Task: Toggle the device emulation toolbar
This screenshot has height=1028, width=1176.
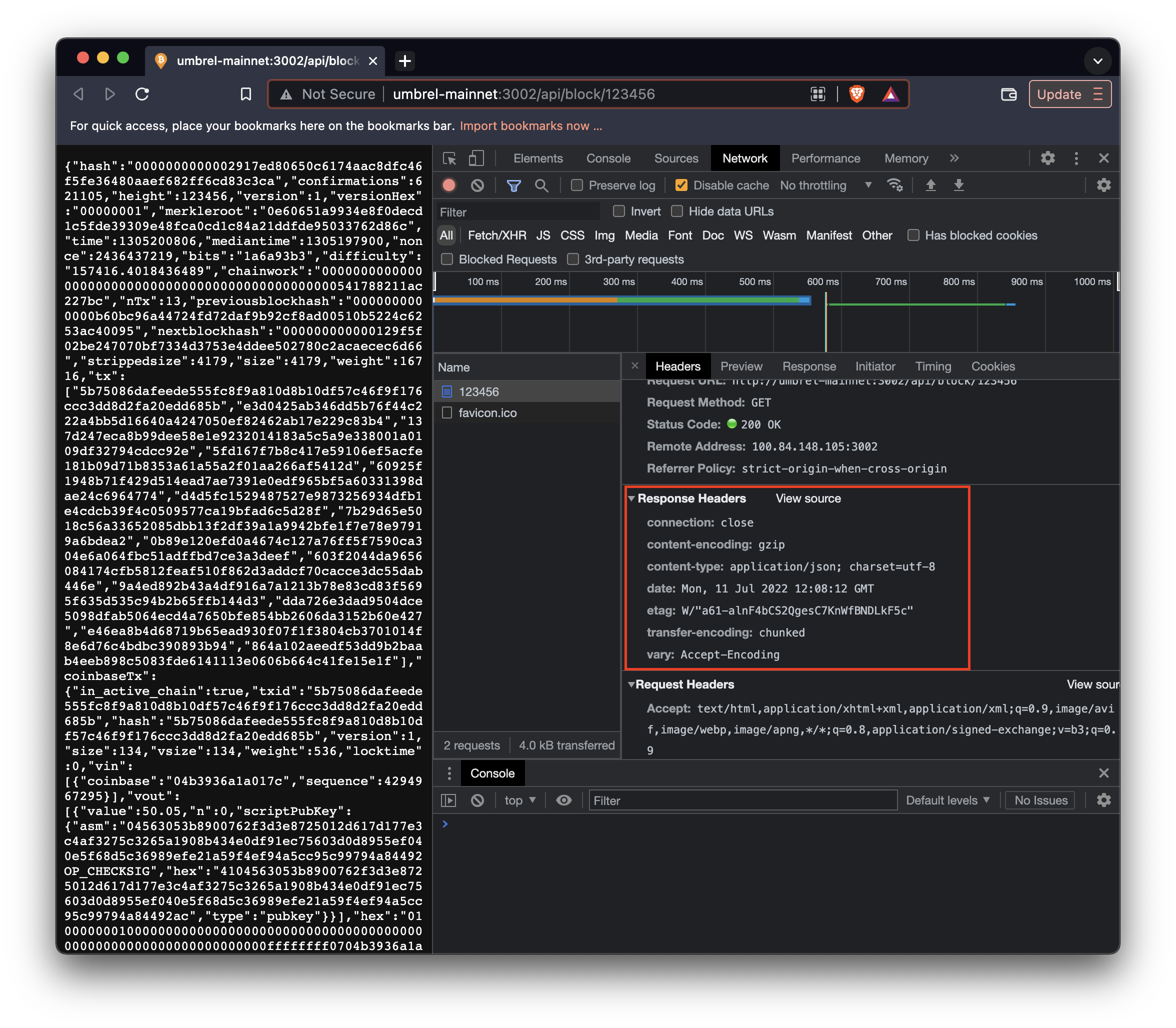Action: pyautogui.click(x=476, y=158)
